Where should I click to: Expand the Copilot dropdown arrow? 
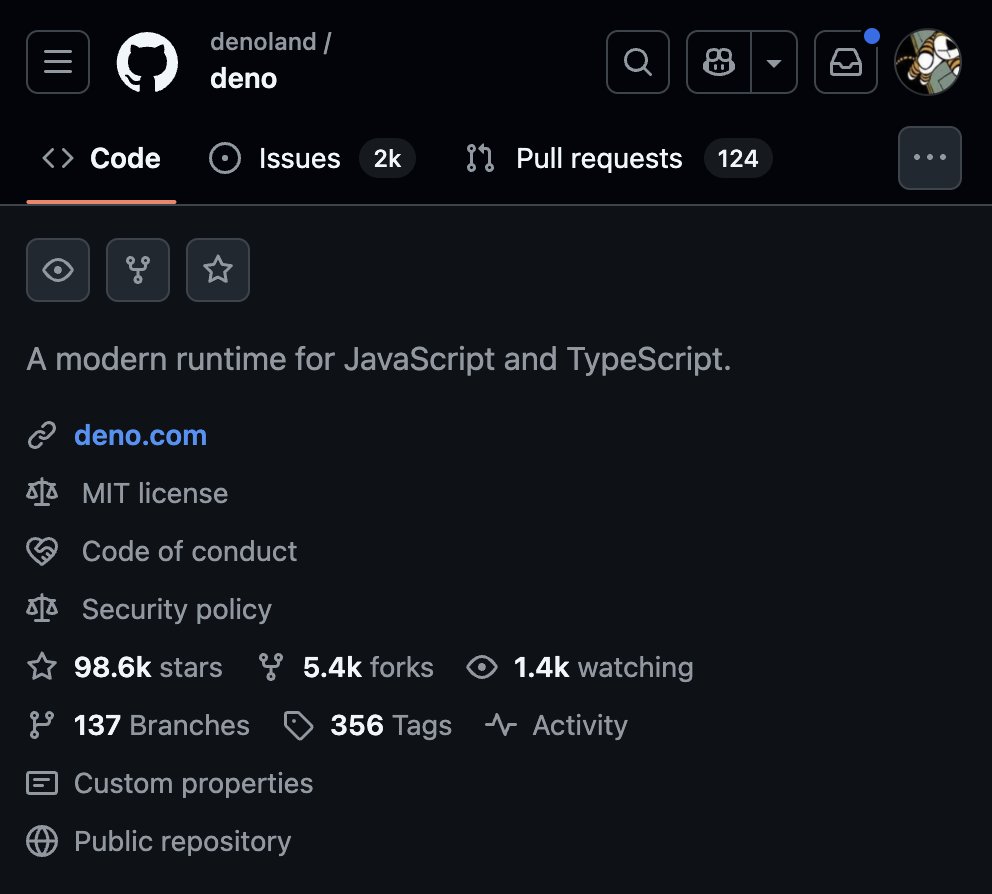pos(774,62)
